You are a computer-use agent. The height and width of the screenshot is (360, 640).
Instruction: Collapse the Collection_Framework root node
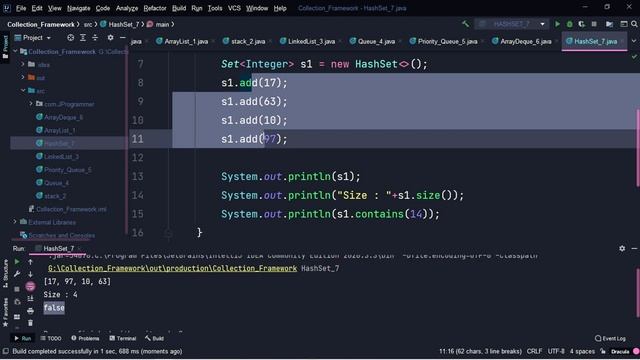click(x=16, y=51)
